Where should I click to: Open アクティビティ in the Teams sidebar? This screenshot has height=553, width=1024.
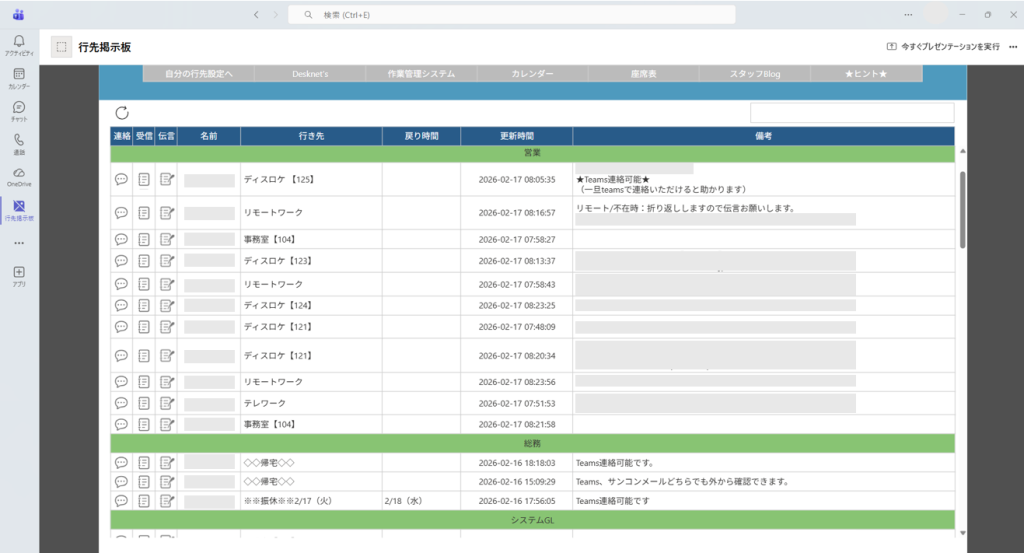tap(19, 45)
